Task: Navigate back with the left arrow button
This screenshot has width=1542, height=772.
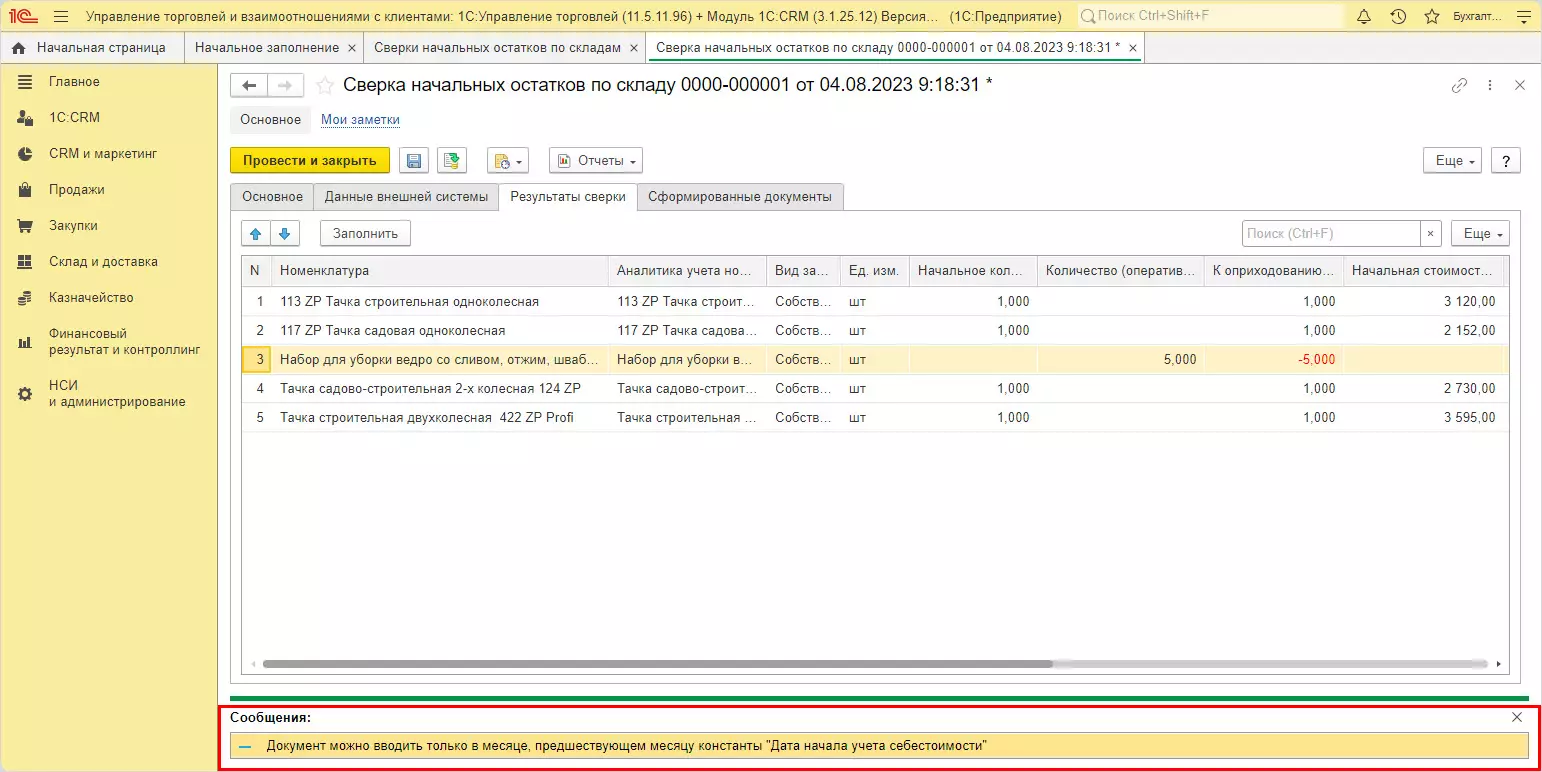Action: (249, 86)
